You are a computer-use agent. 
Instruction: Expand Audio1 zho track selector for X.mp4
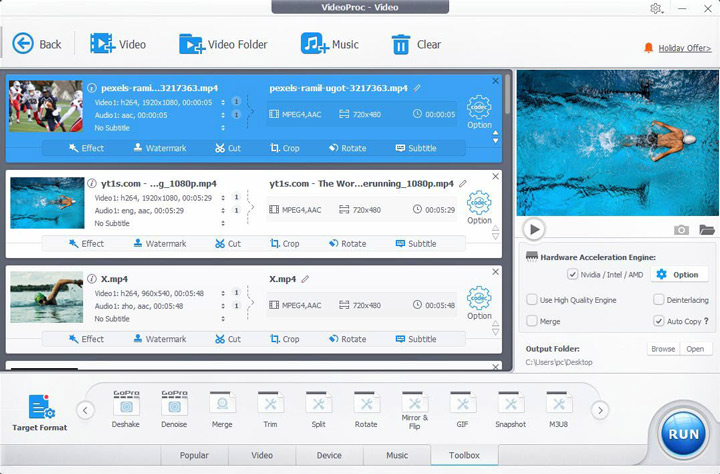(223, 306)
